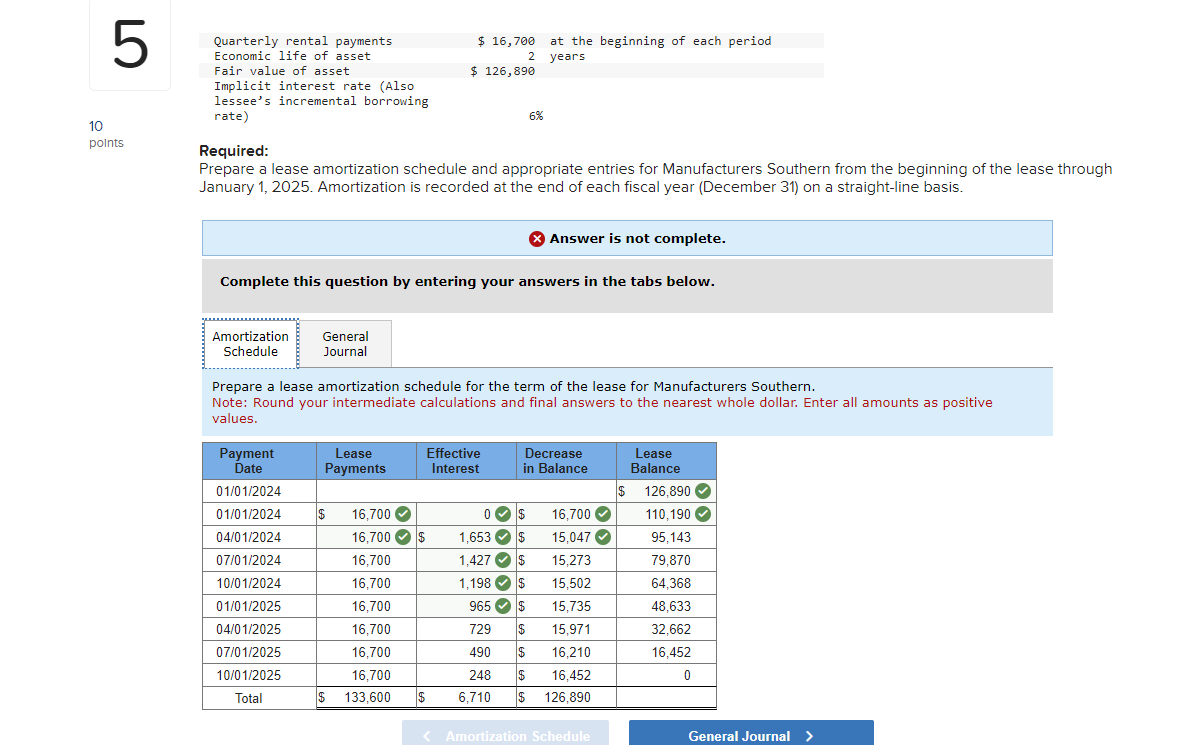This screenshot has width=1184, height=745.
Task: Select effective interest cell showing 248
Action: coord(466,676)
